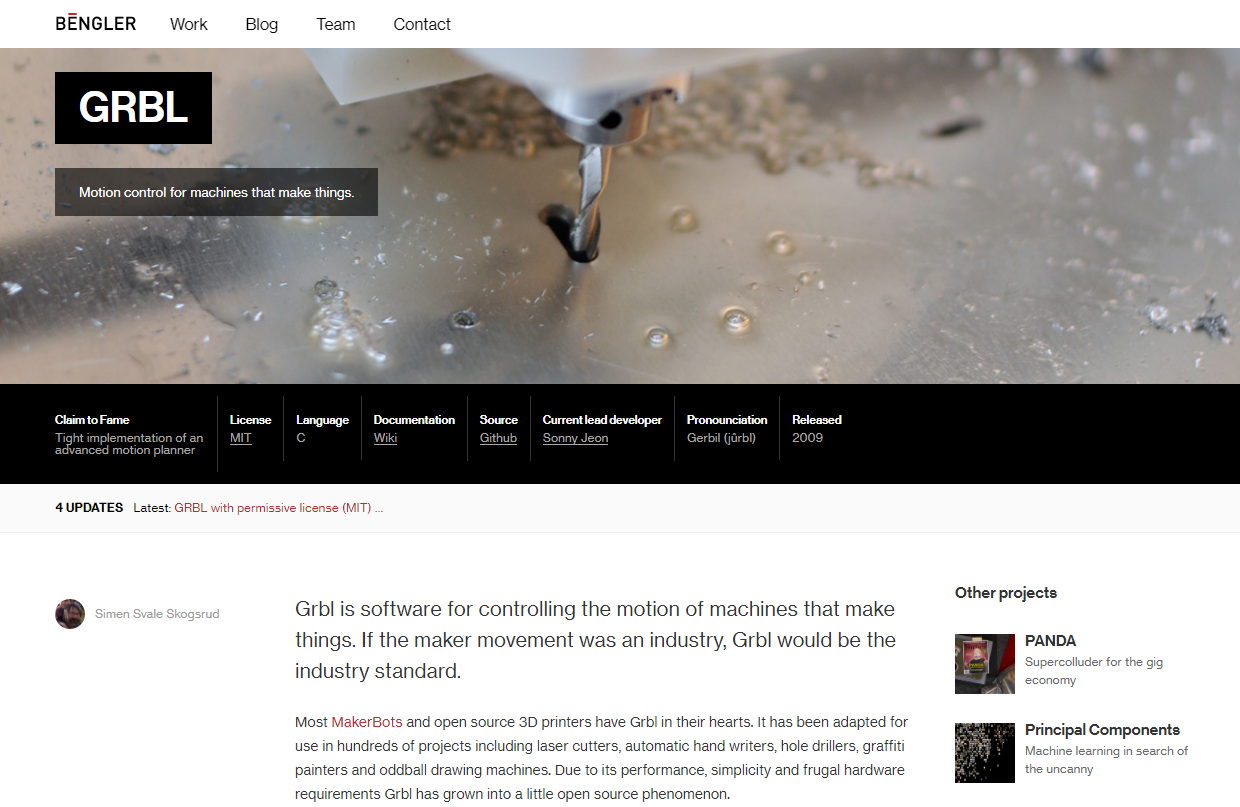Open the Wiki documentation link
The height and width of the screenshot is (807, 1240).
[x=385, y=438]
